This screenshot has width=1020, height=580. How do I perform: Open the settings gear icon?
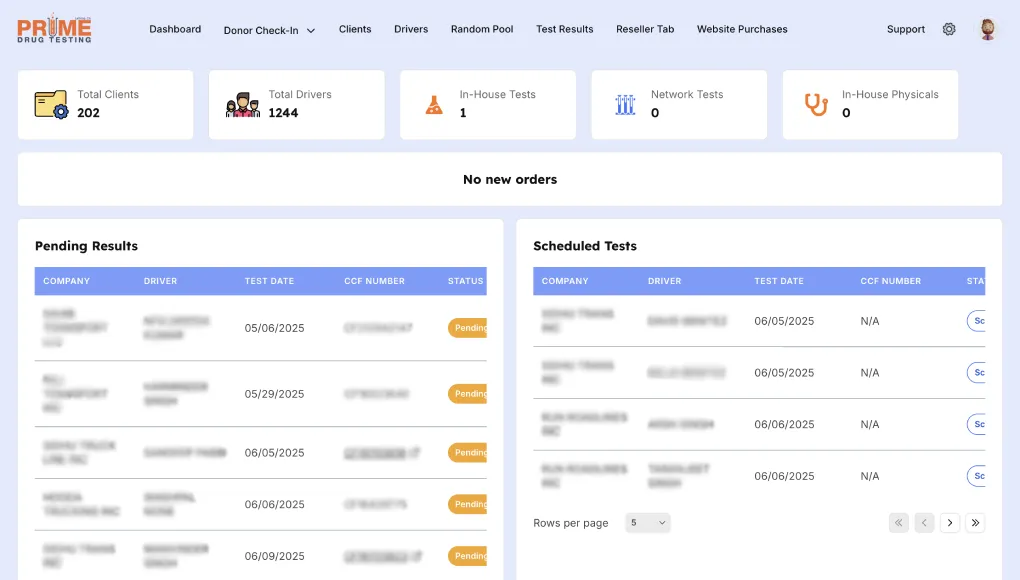949,29
